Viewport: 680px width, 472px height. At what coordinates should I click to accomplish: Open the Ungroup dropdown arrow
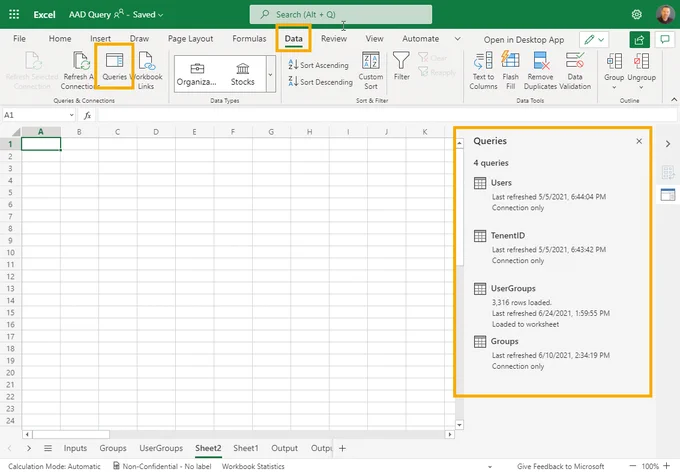pyautogui.click(x=641, y=87)
